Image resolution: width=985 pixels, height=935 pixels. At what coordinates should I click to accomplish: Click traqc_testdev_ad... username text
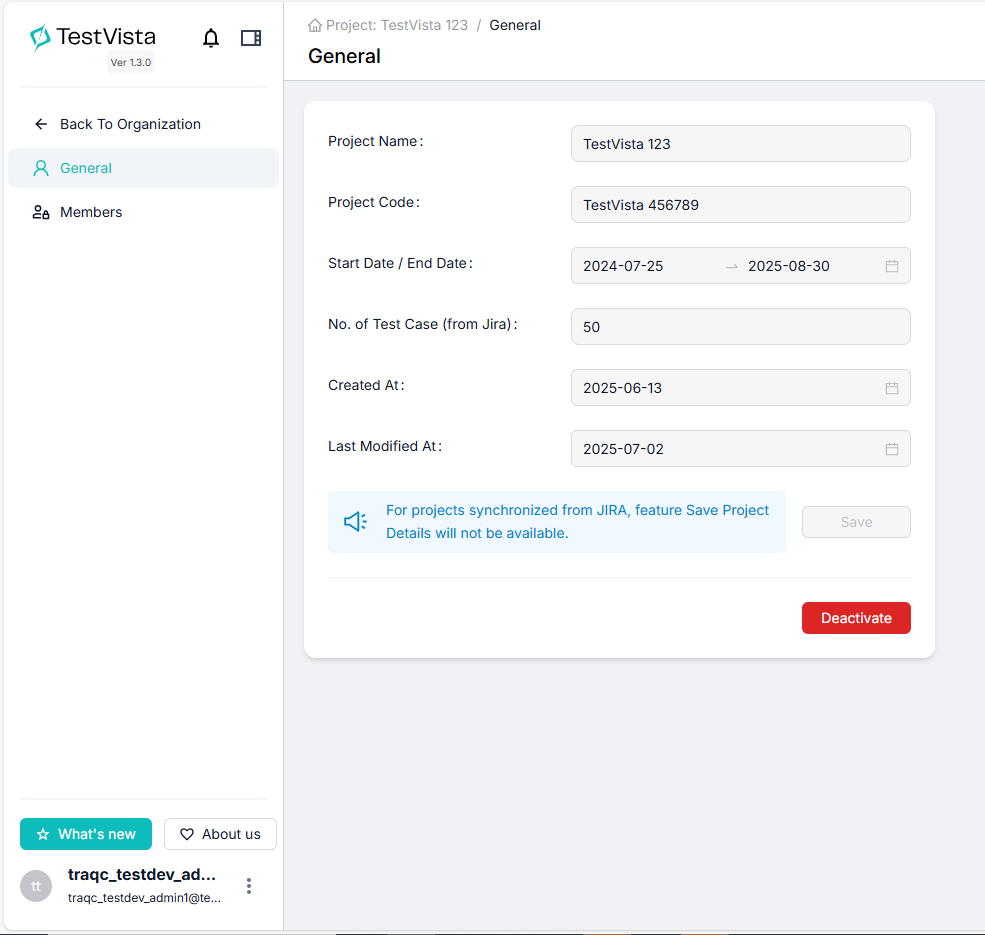click(141, 875)
